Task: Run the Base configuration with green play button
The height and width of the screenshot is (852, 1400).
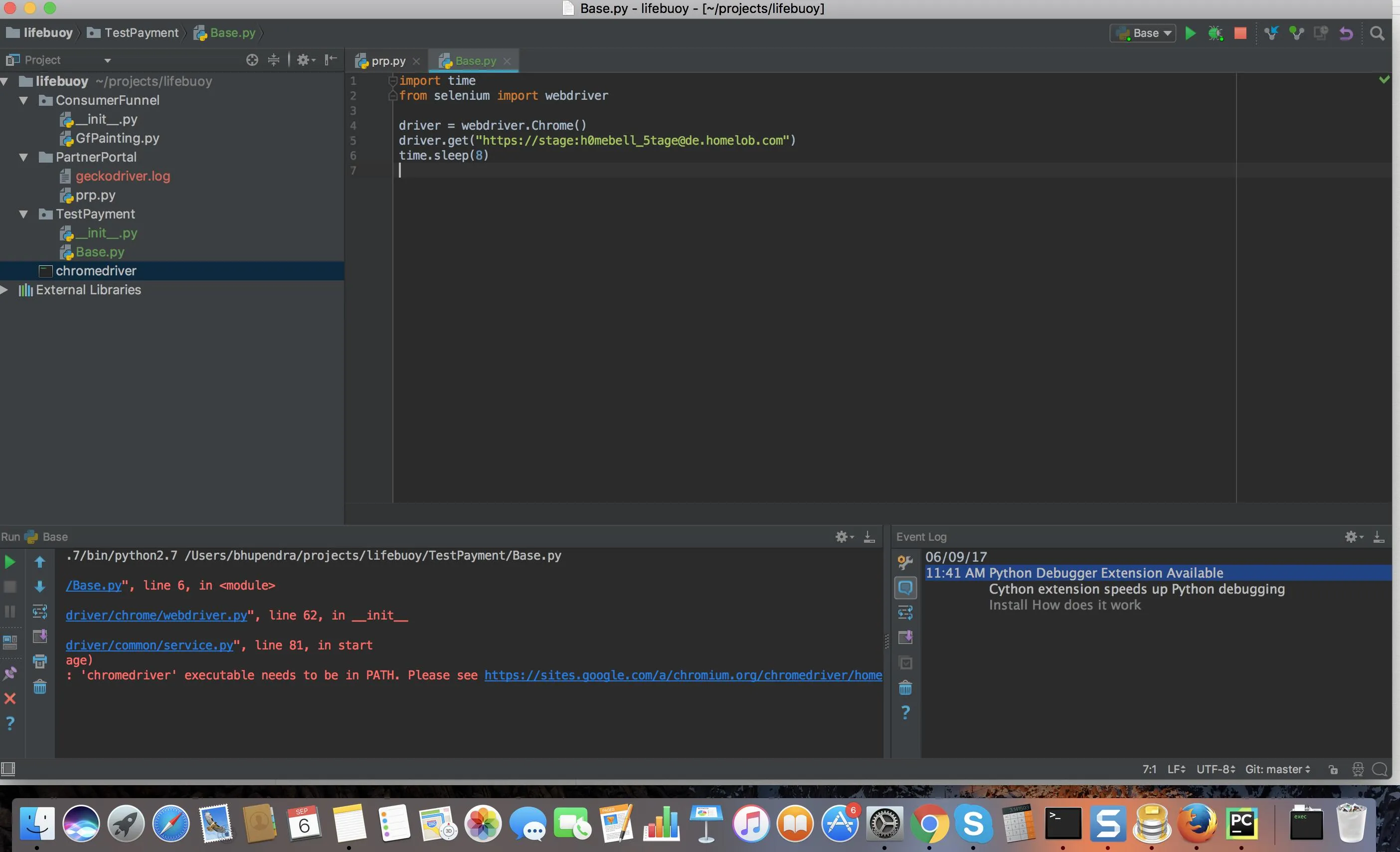Action: coord(1190,33)
